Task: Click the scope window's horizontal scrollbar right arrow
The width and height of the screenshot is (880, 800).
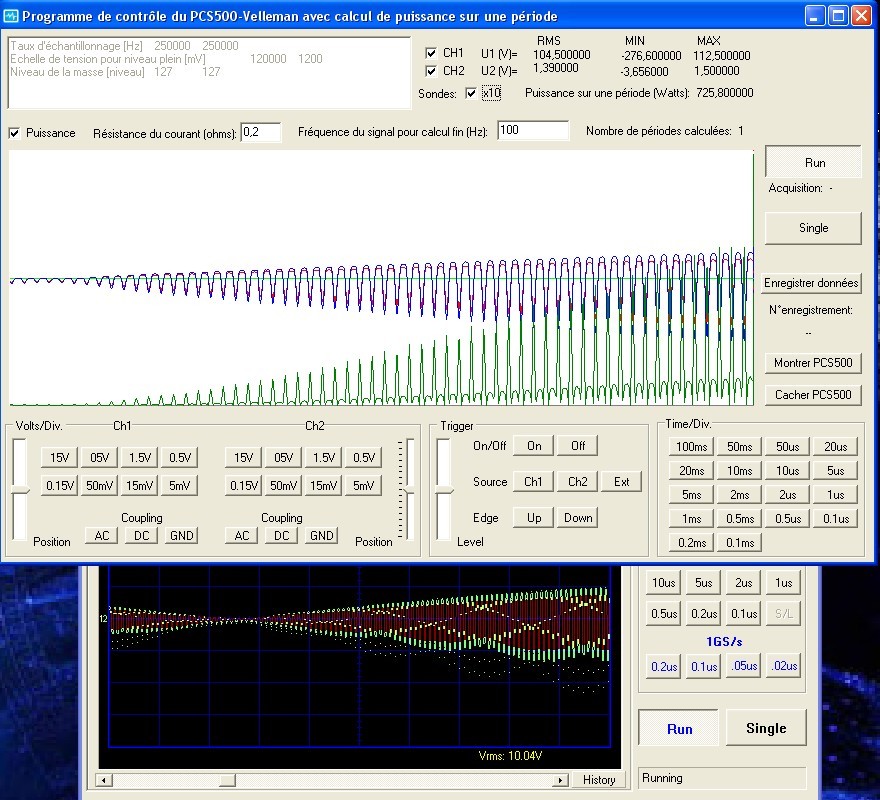Action: (x=560, y=780)
